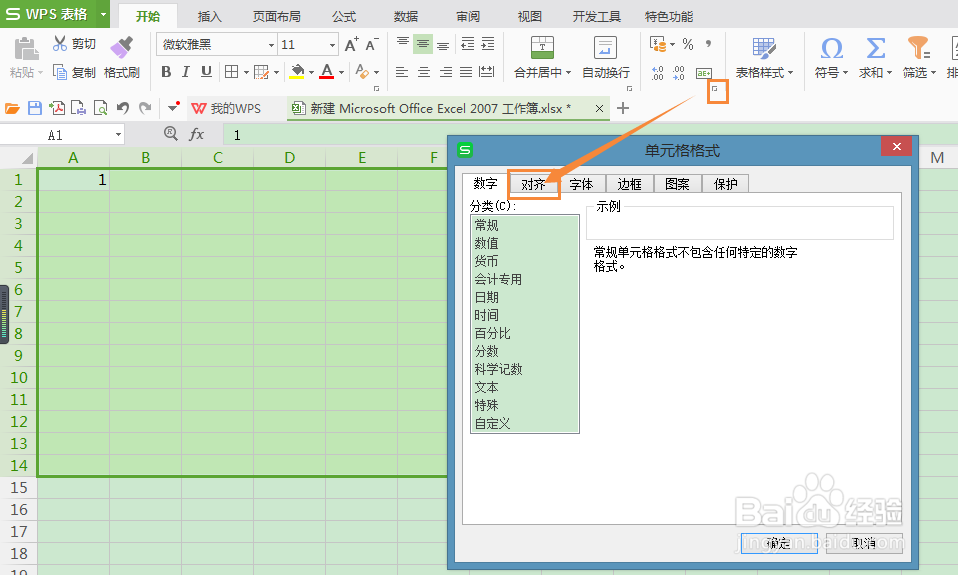Undo last action
This screenshot has height=575, width=958.
(123, 108)
